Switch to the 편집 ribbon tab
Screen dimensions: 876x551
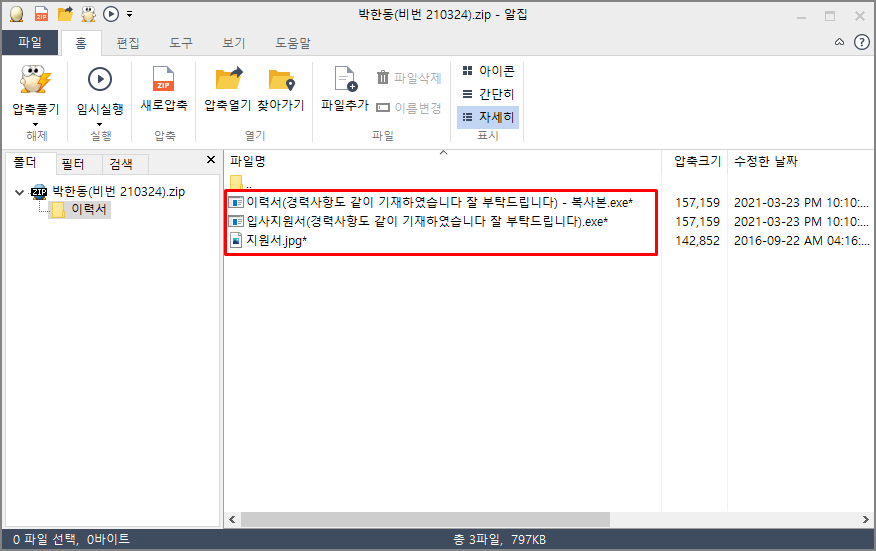[x=128, y=43]
